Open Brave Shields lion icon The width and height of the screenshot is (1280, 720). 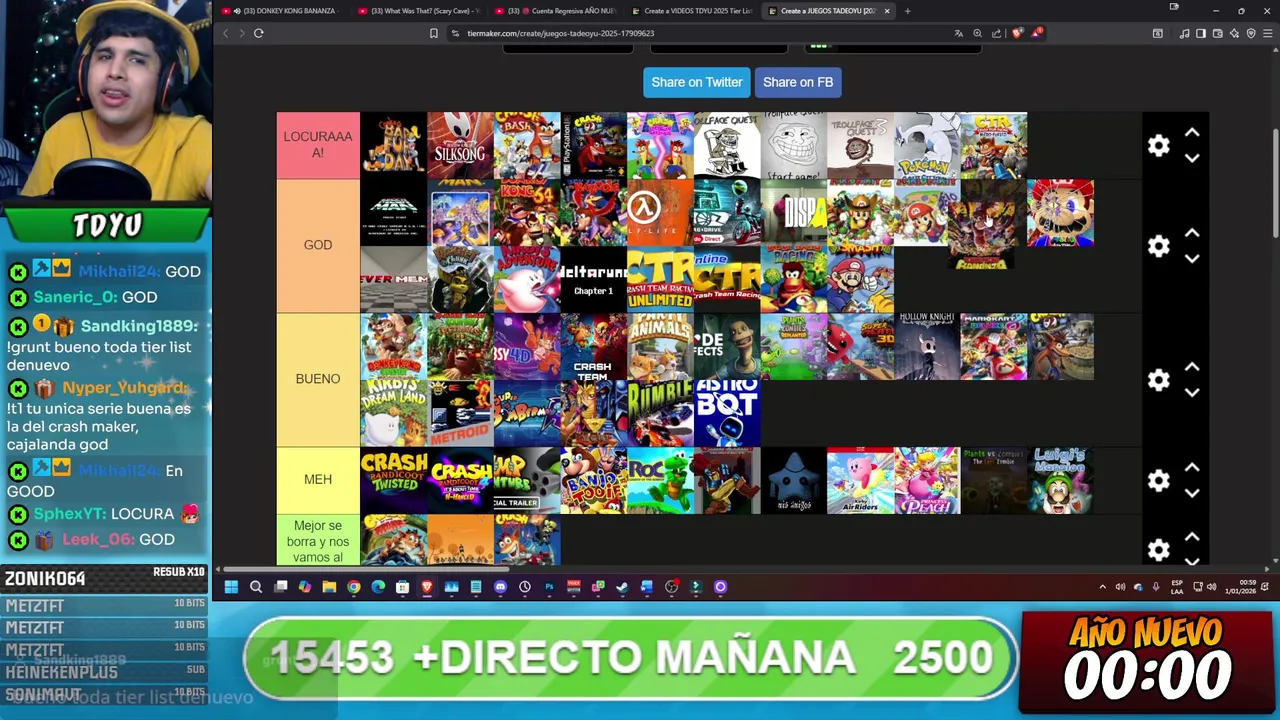point(1017,33)
